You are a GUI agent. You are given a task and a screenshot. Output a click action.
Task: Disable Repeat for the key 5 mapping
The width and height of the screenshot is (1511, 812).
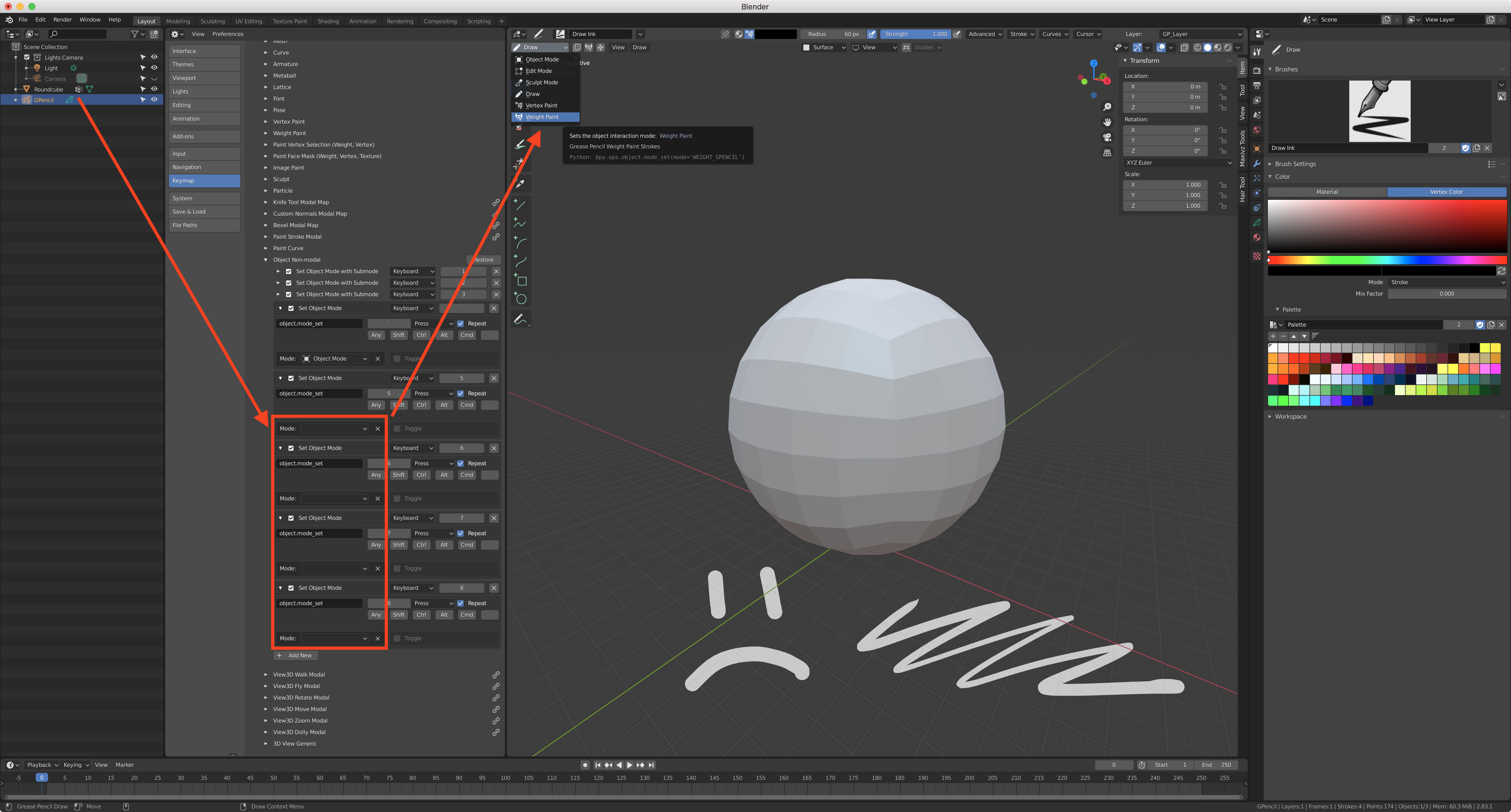[x=460, y=393]
